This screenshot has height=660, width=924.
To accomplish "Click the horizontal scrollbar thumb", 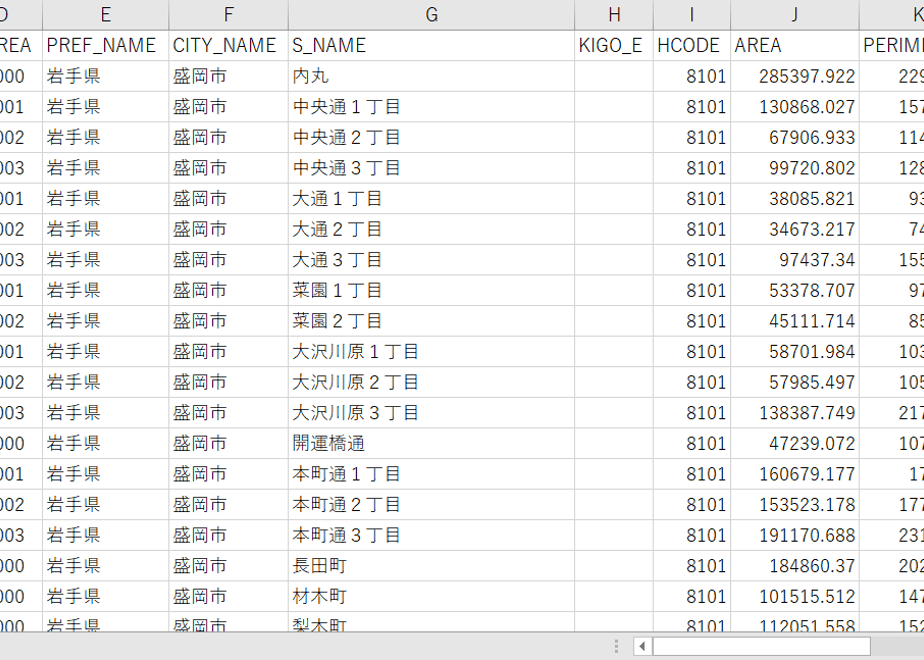I will pos(761,646).
